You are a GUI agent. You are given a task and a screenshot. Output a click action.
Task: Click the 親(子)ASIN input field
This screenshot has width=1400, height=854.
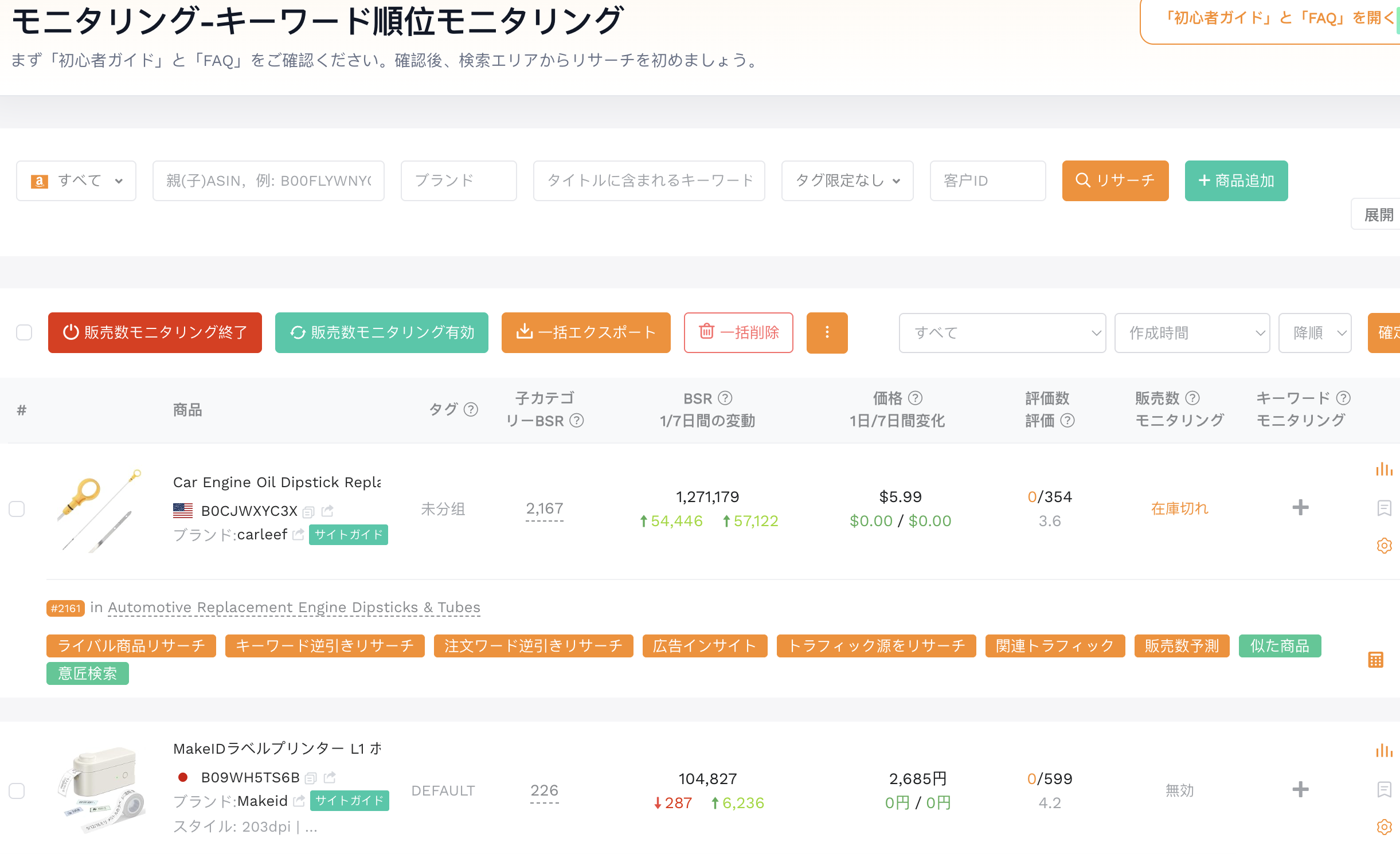[x=268, y=181]
